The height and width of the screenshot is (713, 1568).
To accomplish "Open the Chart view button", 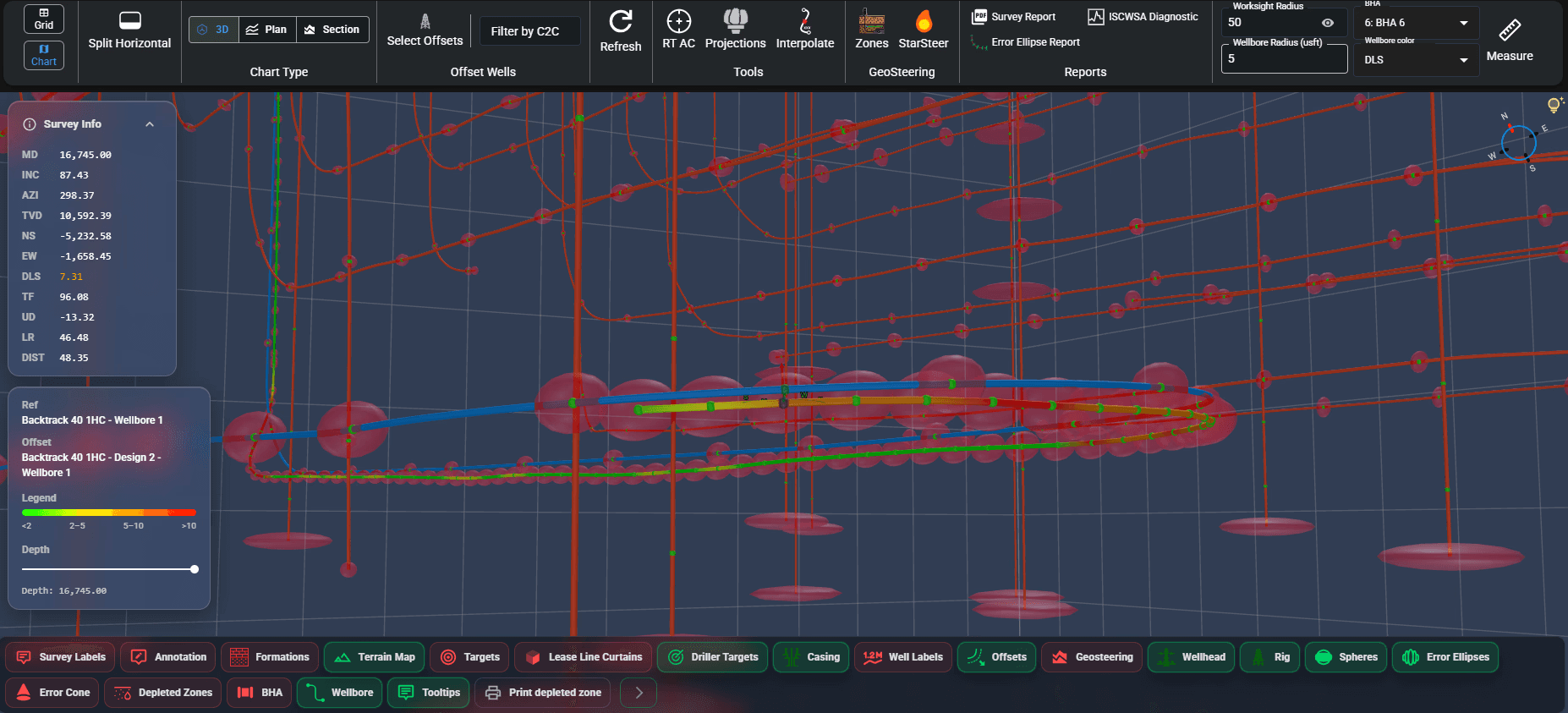I will (x=44, y=55).
